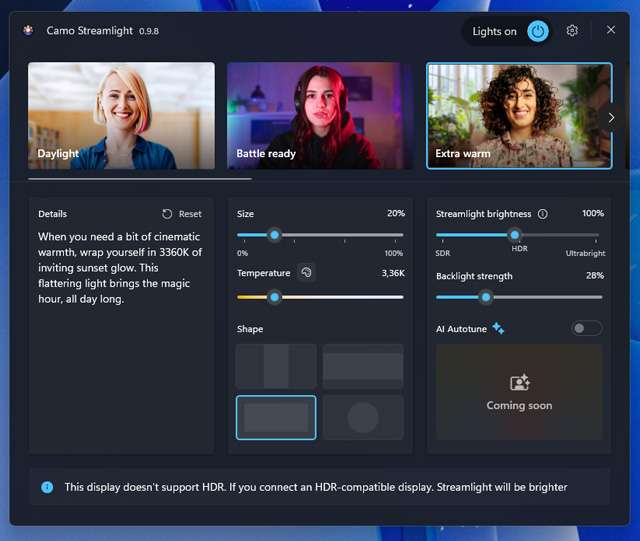Viewport: 640px width, 541px height.
Task: Click the Lights on label
Action: pyautogui.click(x=494, y=31)
